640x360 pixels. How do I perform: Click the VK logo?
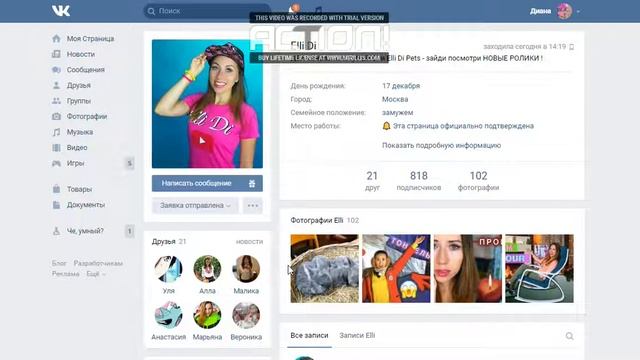point(61,11)
